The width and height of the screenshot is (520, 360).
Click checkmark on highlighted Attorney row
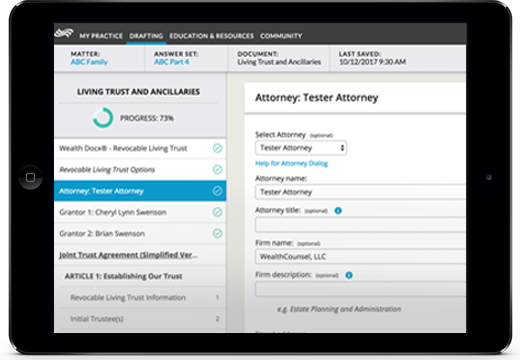217,191
